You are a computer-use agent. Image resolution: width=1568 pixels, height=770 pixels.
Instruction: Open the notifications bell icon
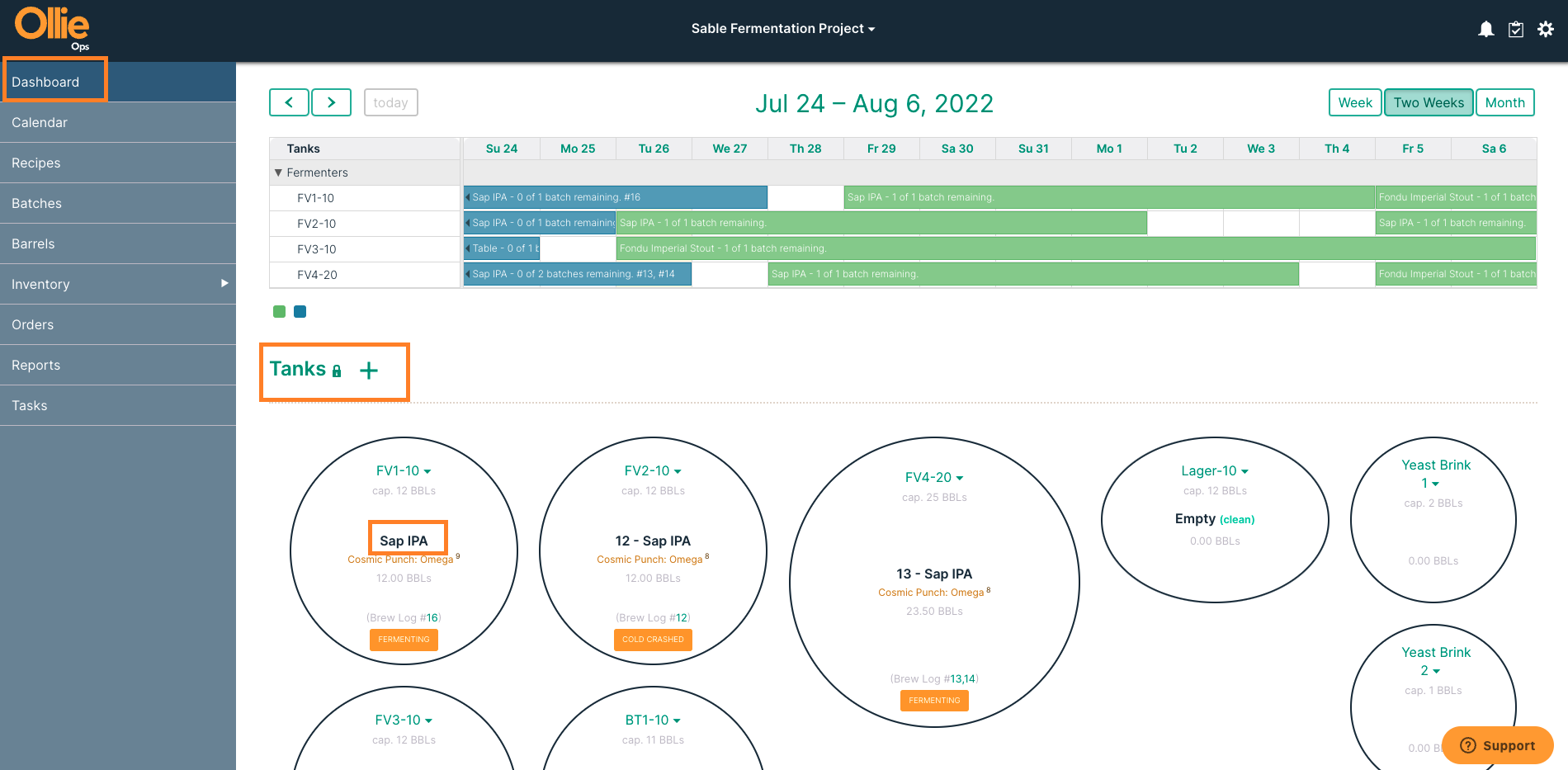point(1485,30)
